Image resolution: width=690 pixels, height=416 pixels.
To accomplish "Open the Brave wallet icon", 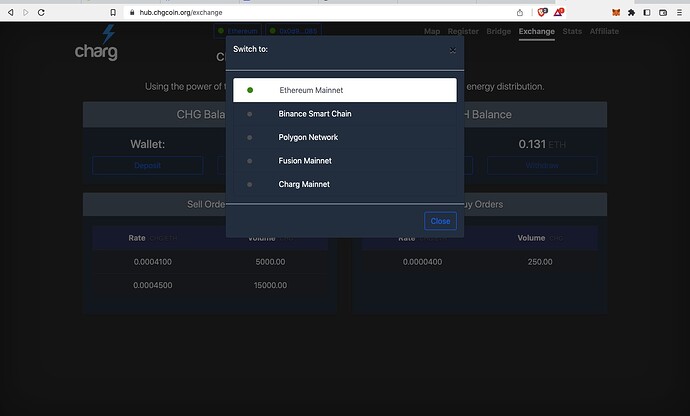I will (663, 12).
